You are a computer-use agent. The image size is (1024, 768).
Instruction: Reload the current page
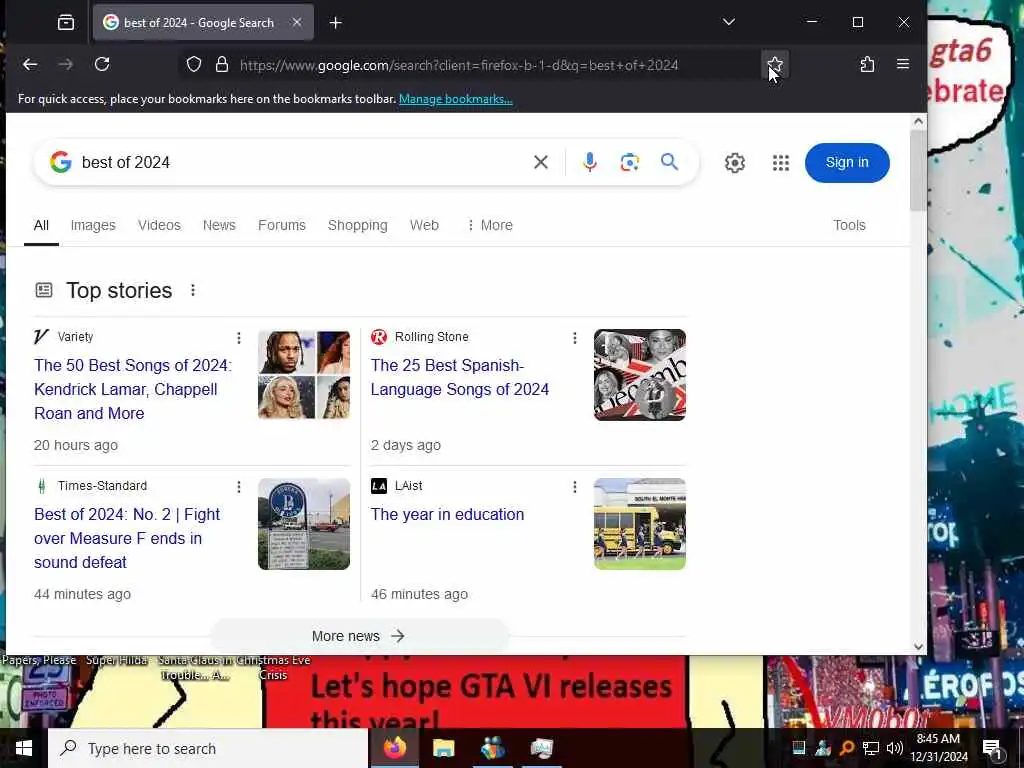tap(102, 64)
